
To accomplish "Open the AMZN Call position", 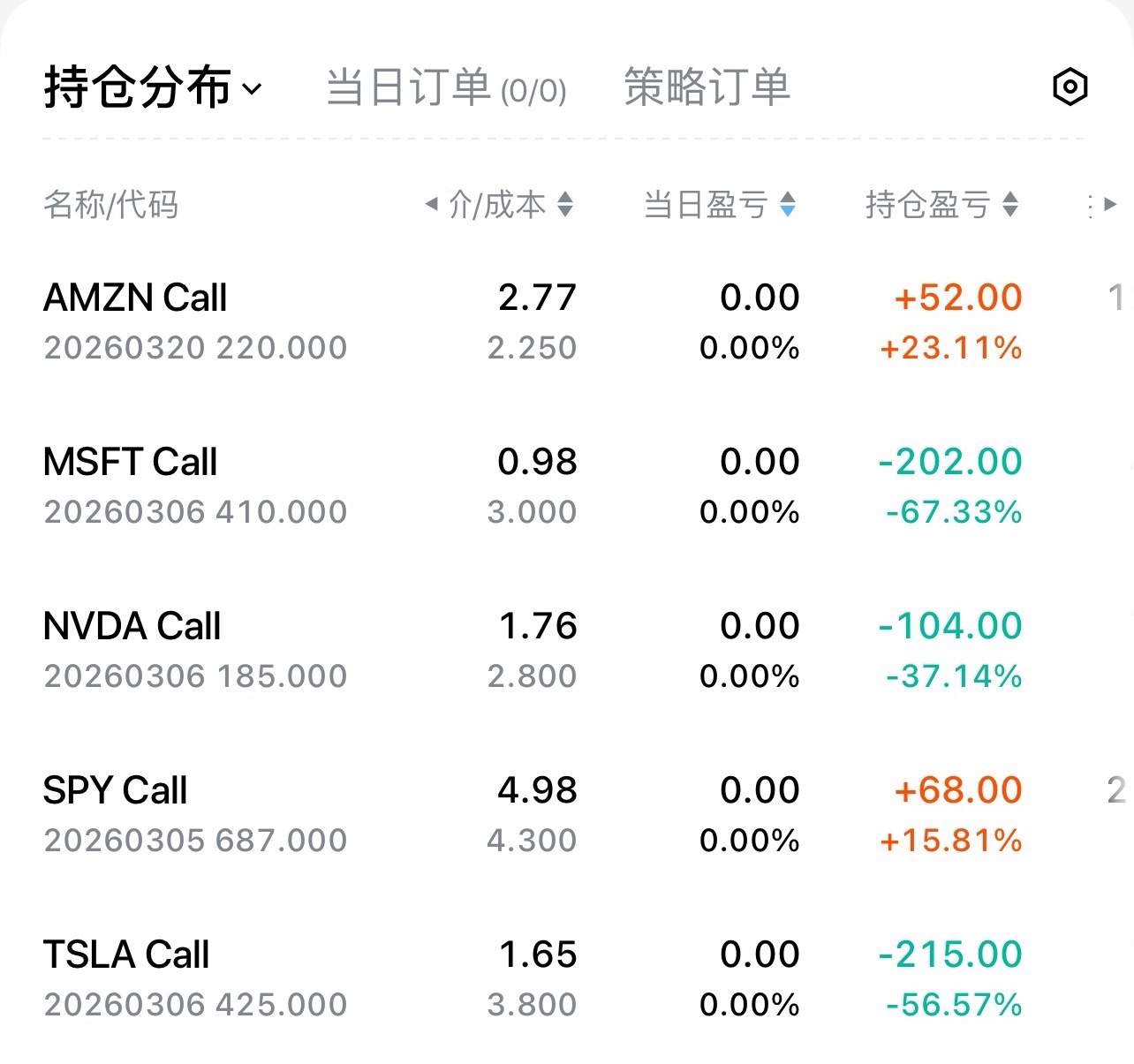I will (135, 298).
